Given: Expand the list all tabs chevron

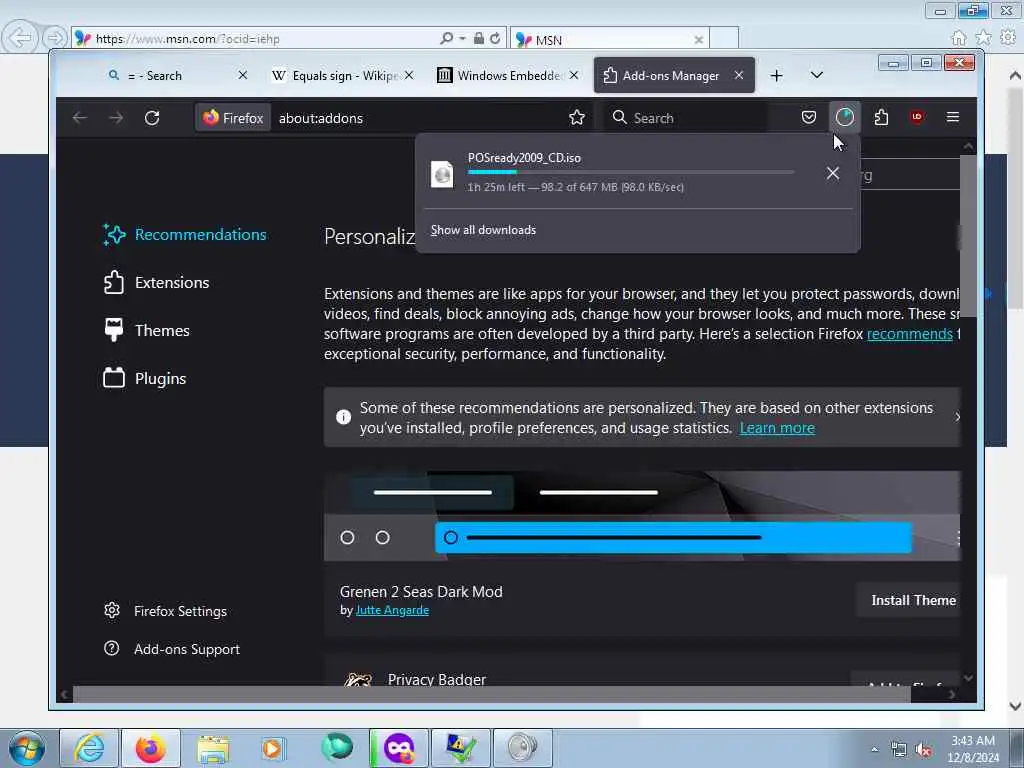Looking at the screenshot, I should coord(816,75).
